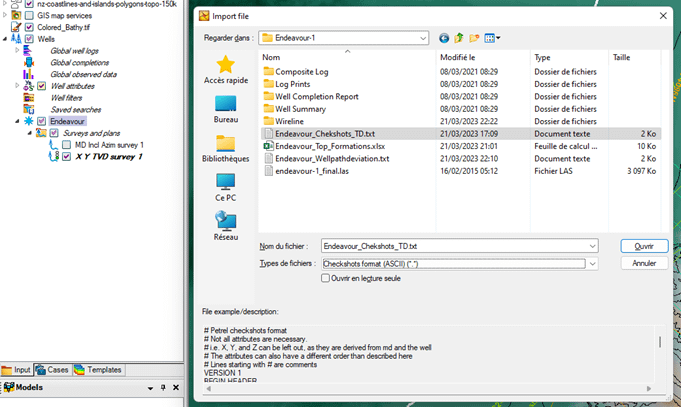Viewport: 681px width, 407px height.
Task: Collapse the Endeavour well tree node
Action: pos(18,121)
